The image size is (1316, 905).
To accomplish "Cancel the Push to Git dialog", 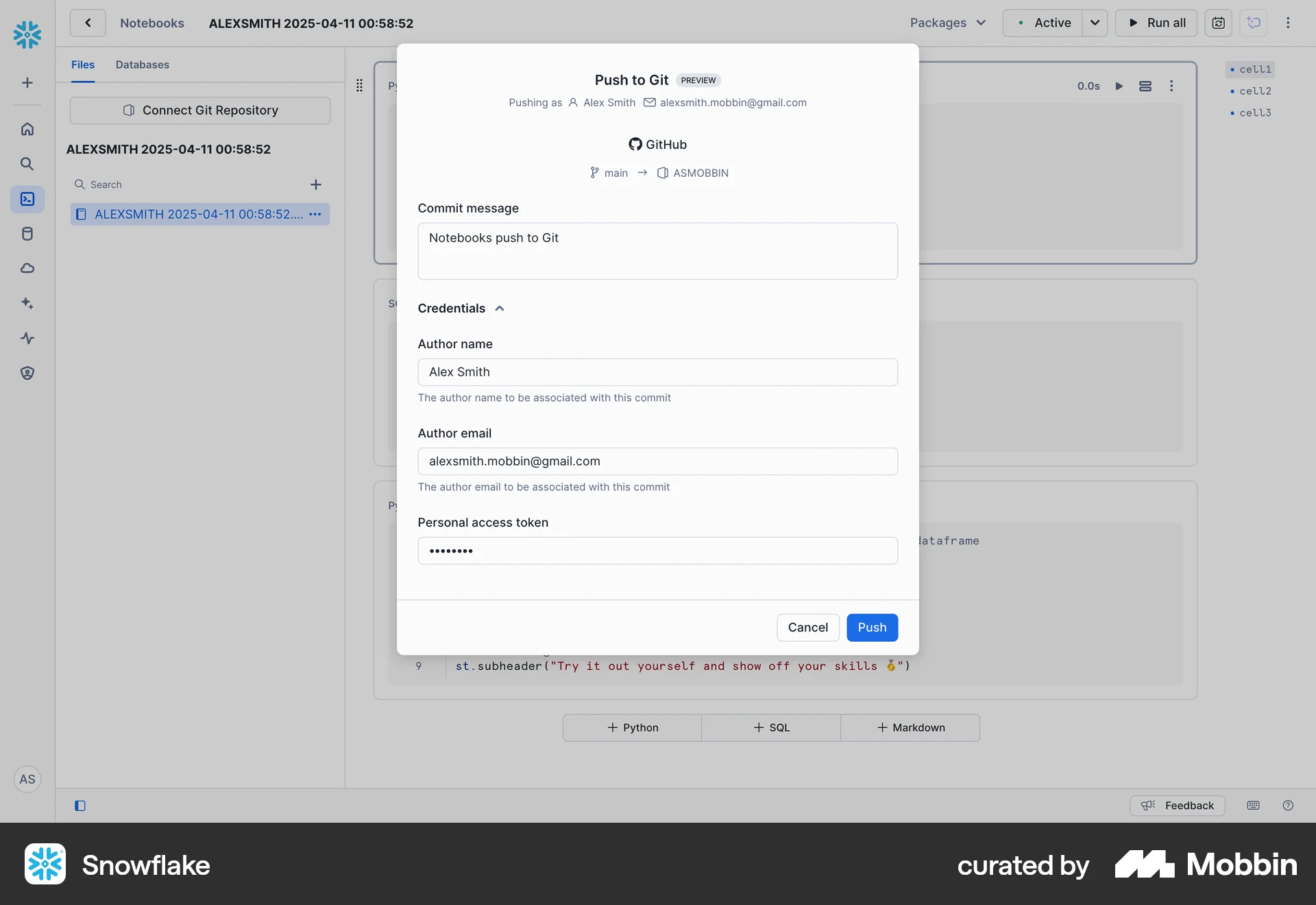I will point(808,627).
